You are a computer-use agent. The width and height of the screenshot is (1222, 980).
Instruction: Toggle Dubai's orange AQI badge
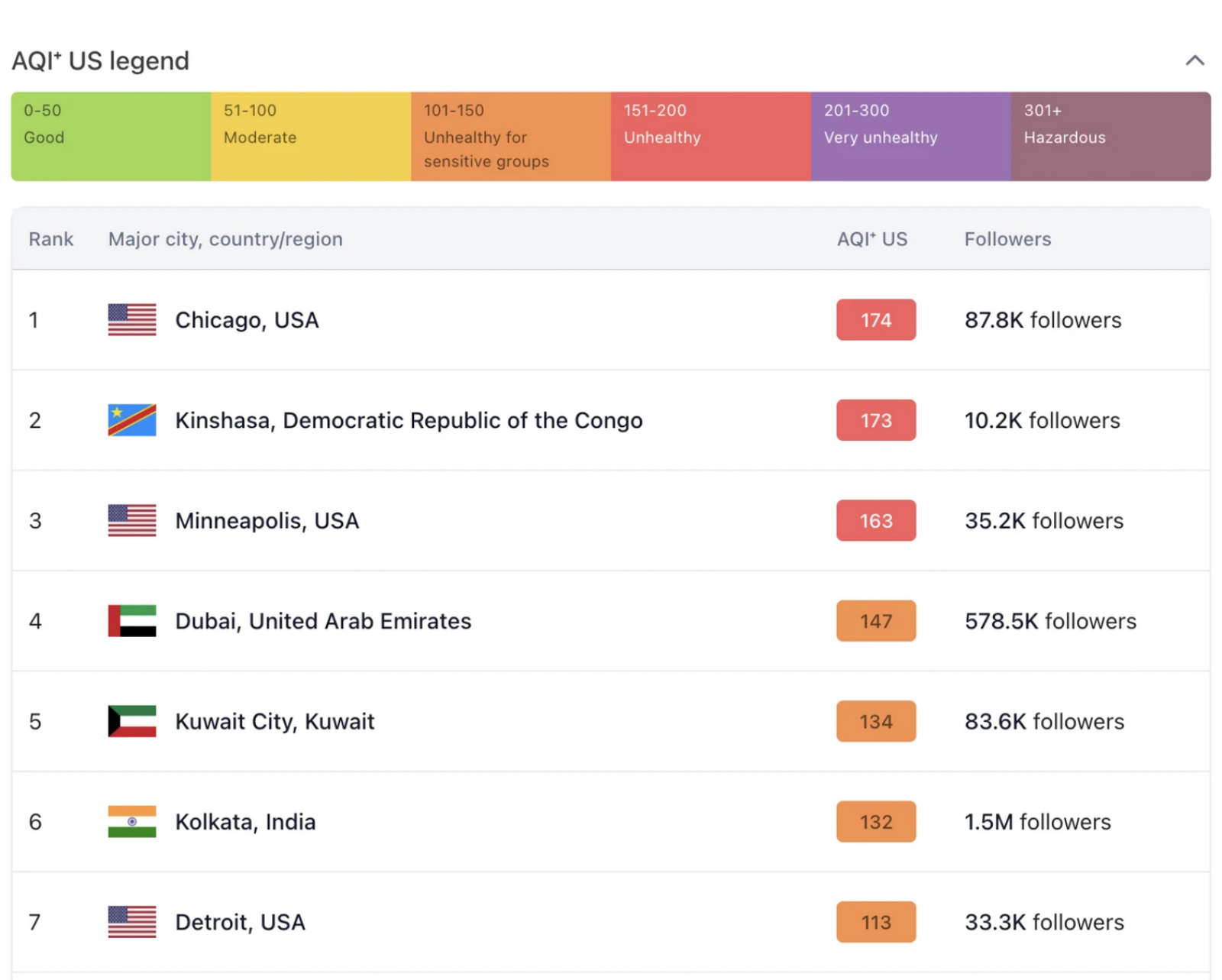[x=875, y=620]
